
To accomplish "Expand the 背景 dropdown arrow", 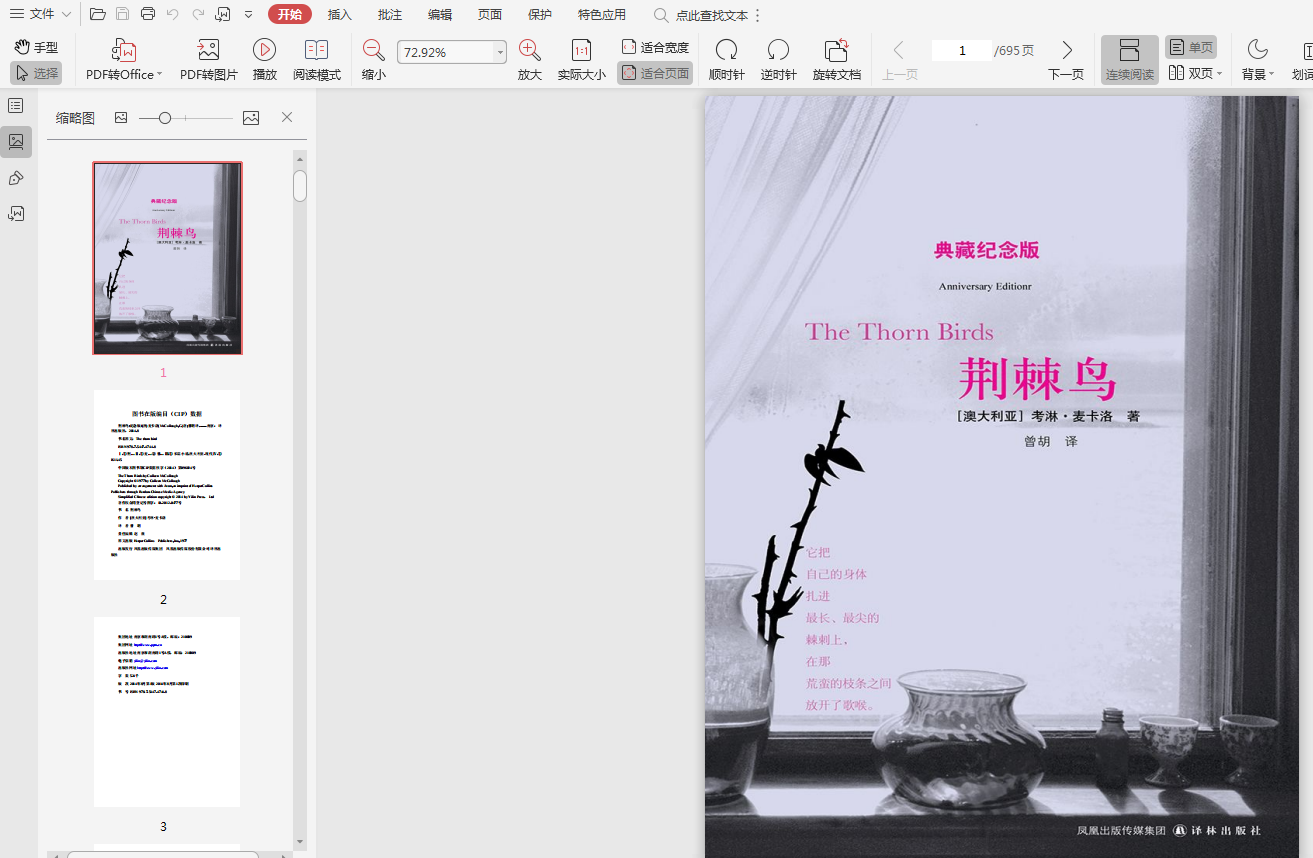I will tap(1271, 75).
